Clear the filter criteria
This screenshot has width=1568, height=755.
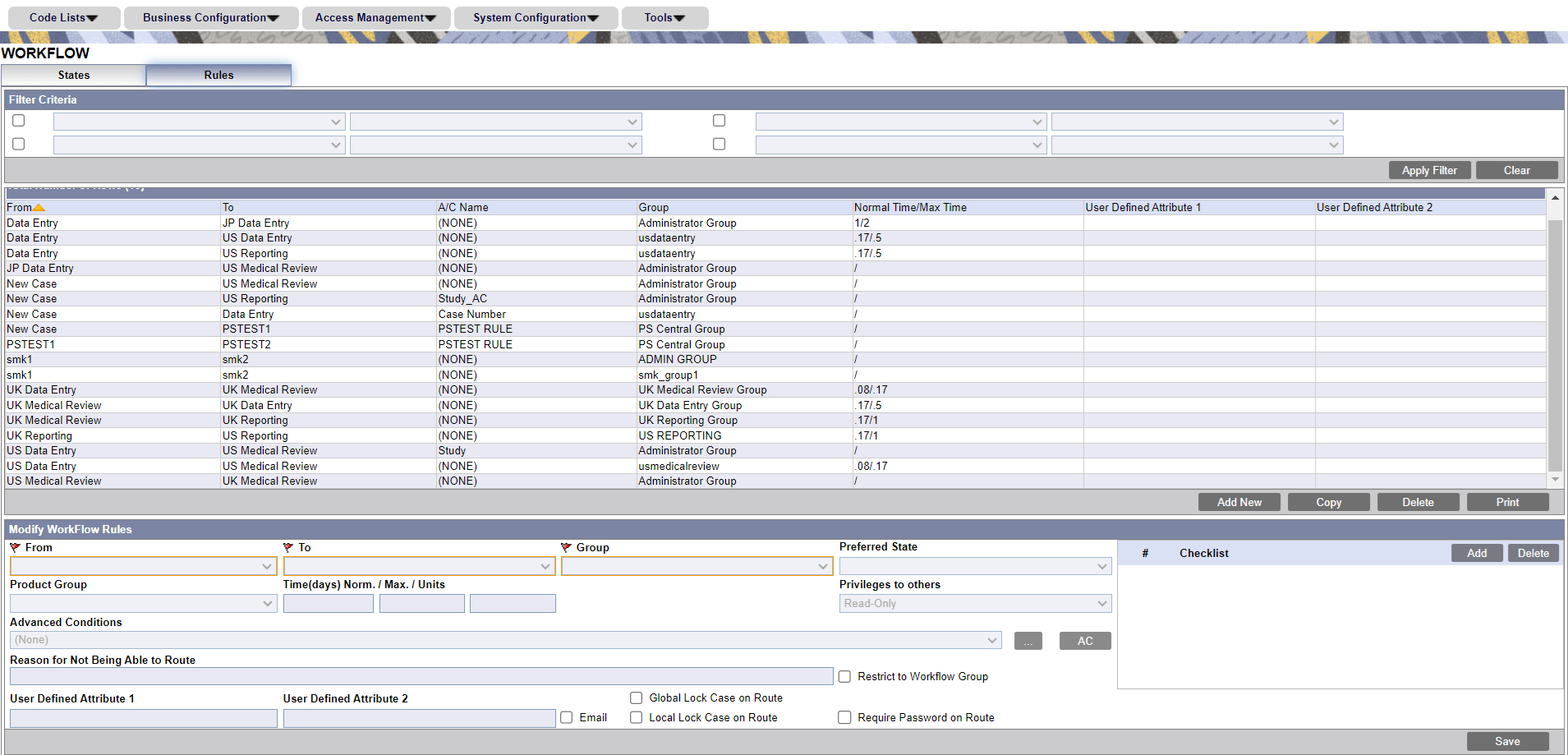point(1516,170)
